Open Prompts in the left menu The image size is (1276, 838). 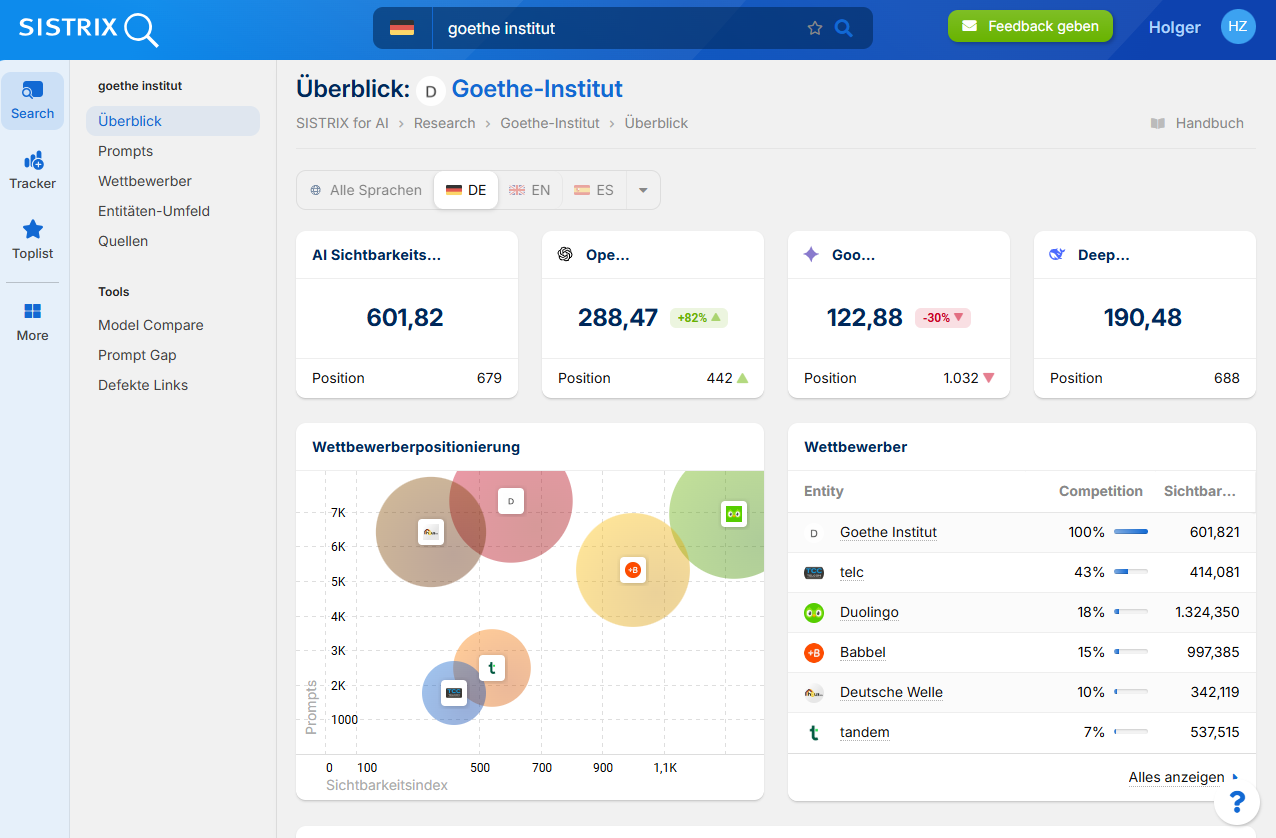pyautogui.click(x=126, y=151)
